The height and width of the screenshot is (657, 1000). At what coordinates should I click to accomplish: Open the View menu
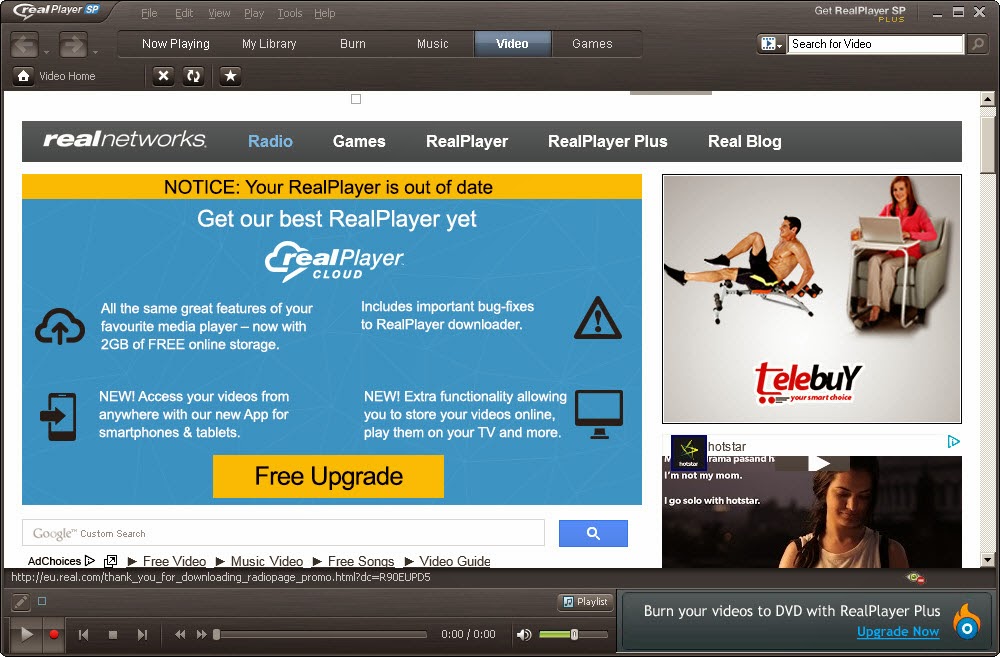tap(219, 13)
